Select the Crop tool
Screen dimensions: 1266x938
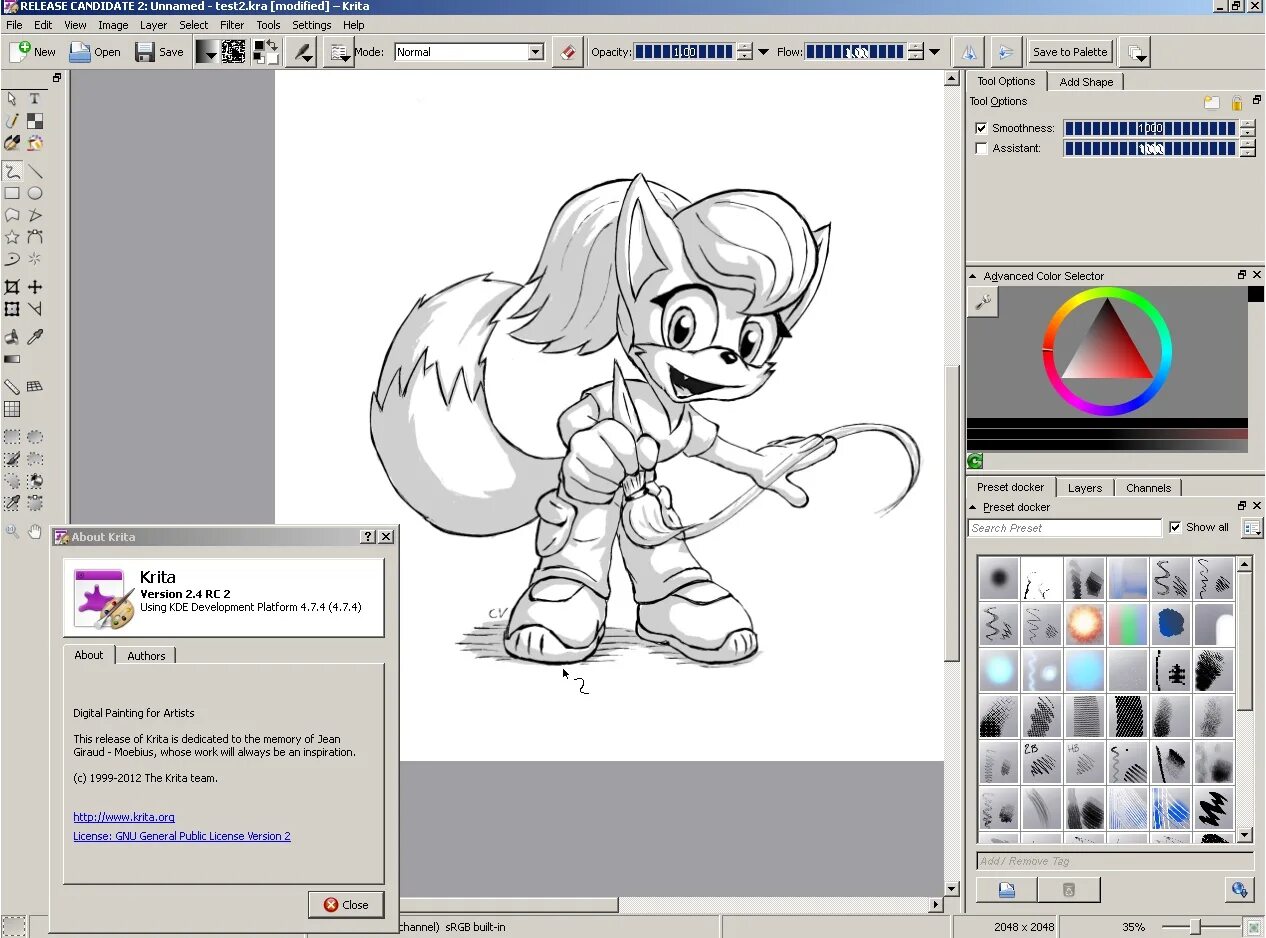coord(12,287)
